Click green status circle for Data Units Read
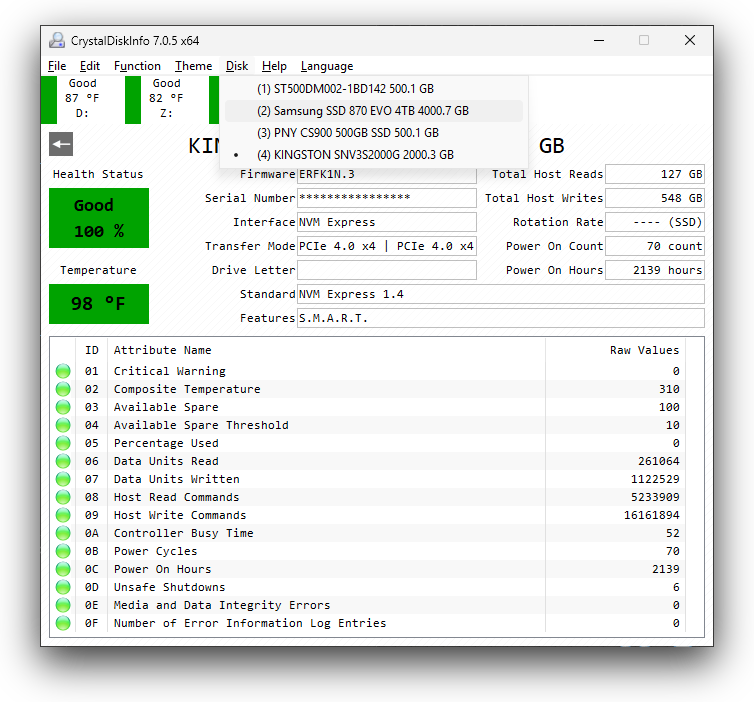Screen dimensions: 754x702 63,461
